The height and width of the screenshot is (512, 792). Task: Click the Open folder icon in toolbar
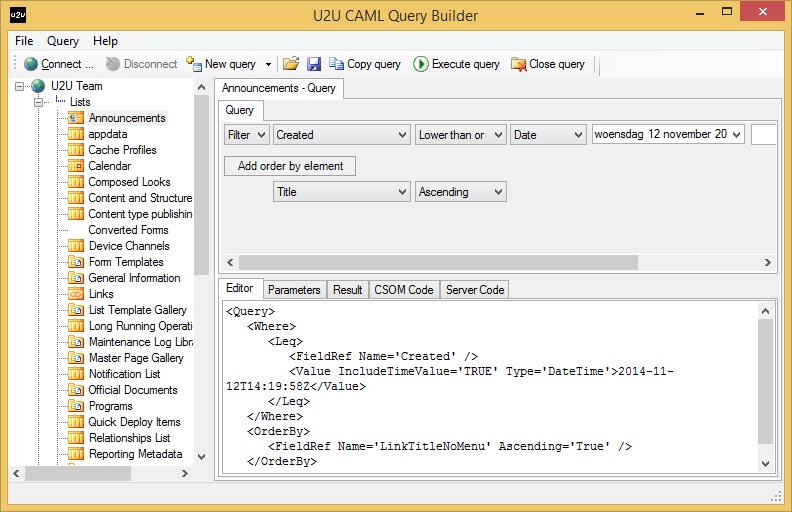pos(290,64)
